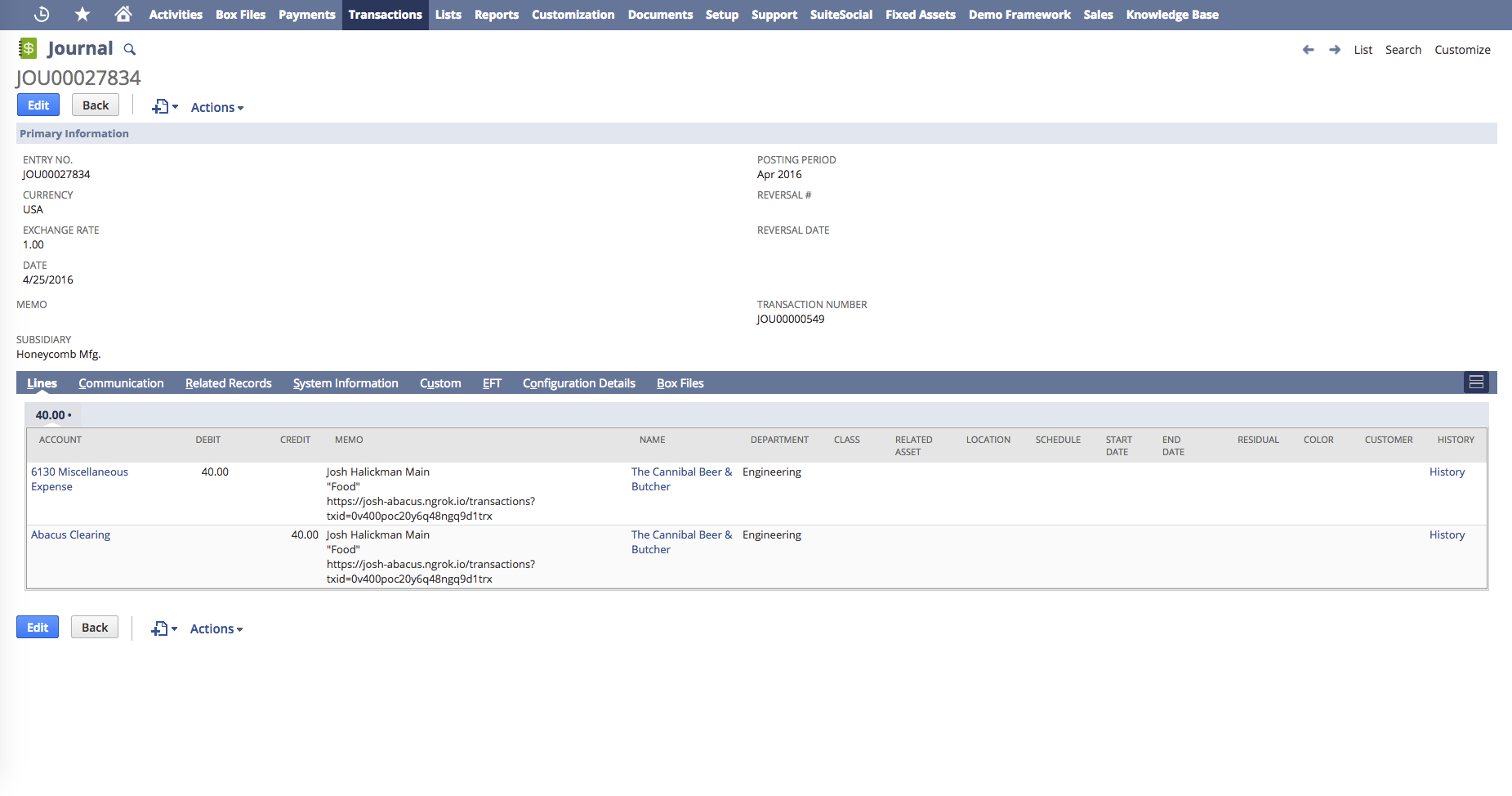The image size is (1512, 796).
Task: Open the recent records clock icon
Action: point(42,15)
